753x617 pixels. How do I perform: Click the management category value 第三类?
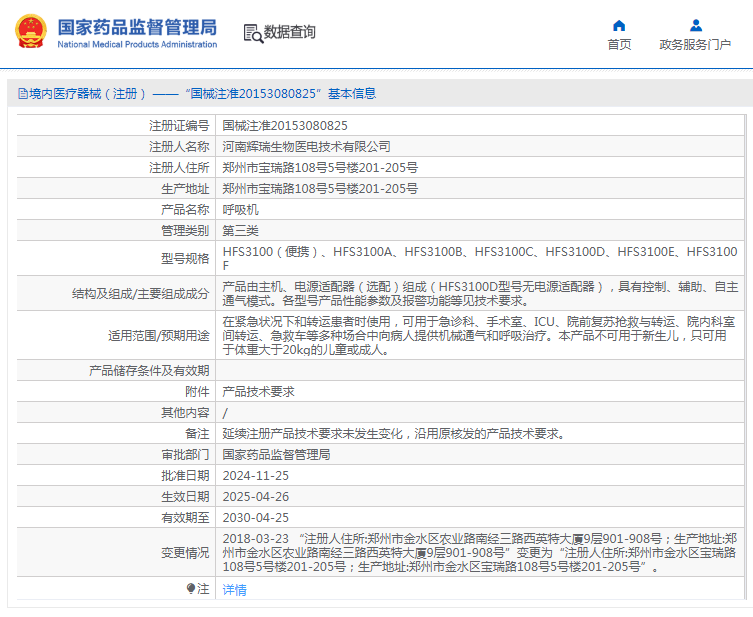click(240, 231)
